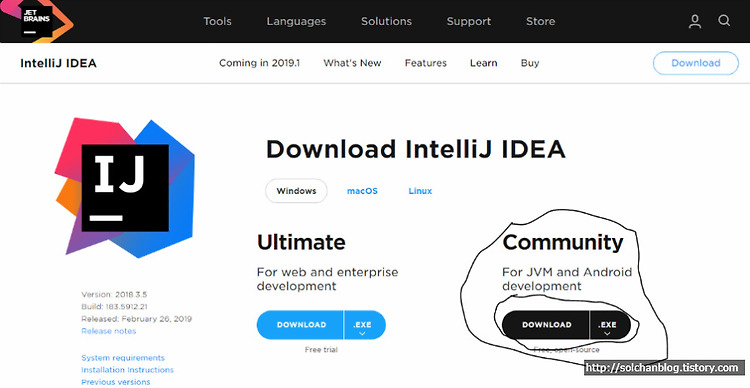Open the What's New page
Viewport: 750px width, 388px height.
pyautogui.click(x=353, y=63)
